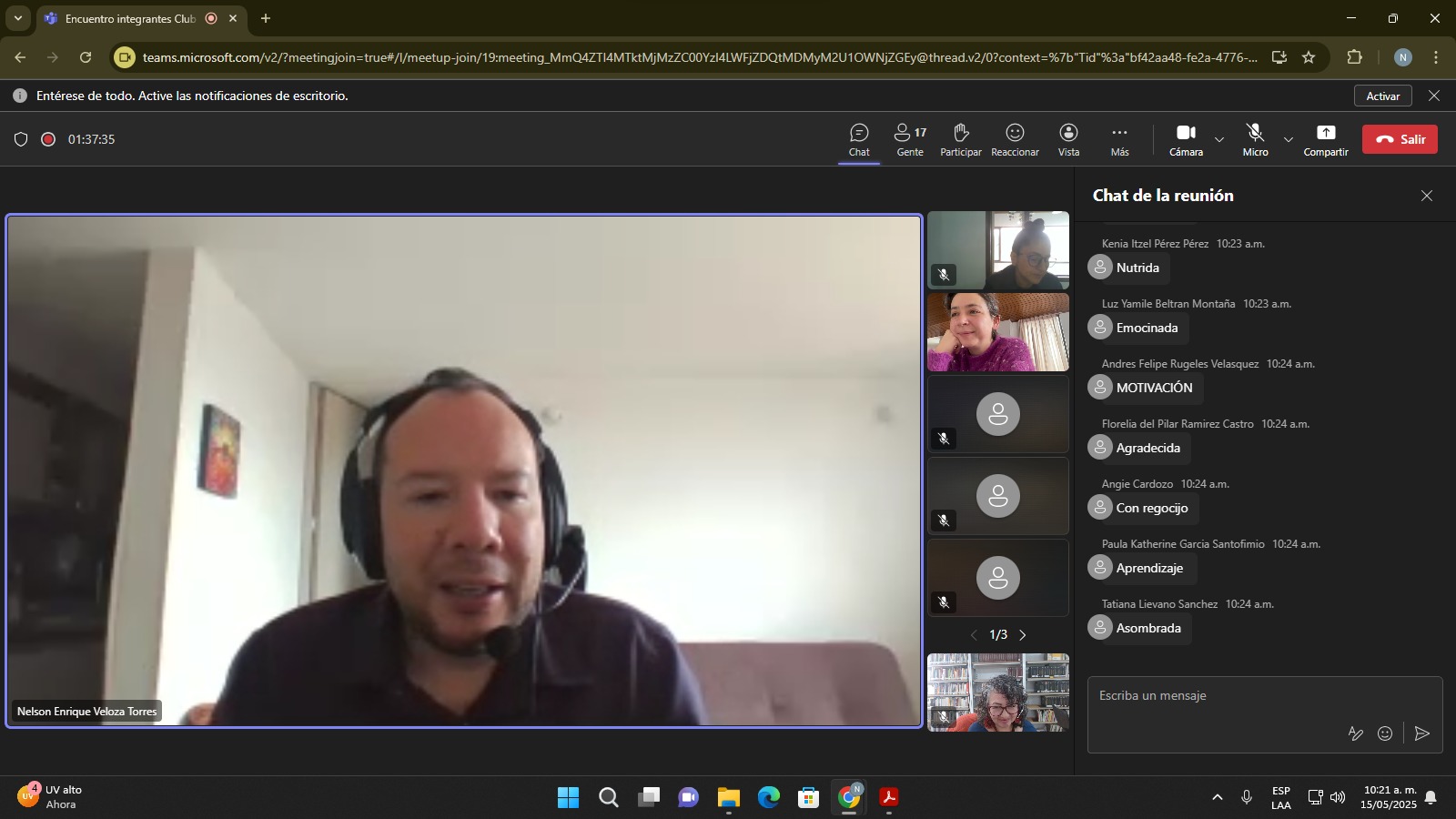1456x819 pixels.
Task: Unmute the Micro microphone
Action: (1255, 140)
